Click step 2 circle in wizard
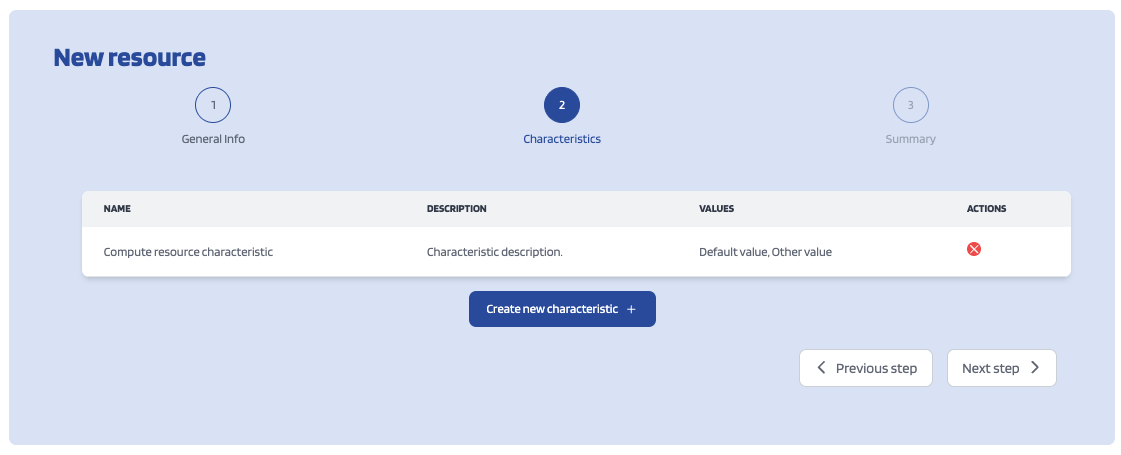1121x455 pixels. 562,105
